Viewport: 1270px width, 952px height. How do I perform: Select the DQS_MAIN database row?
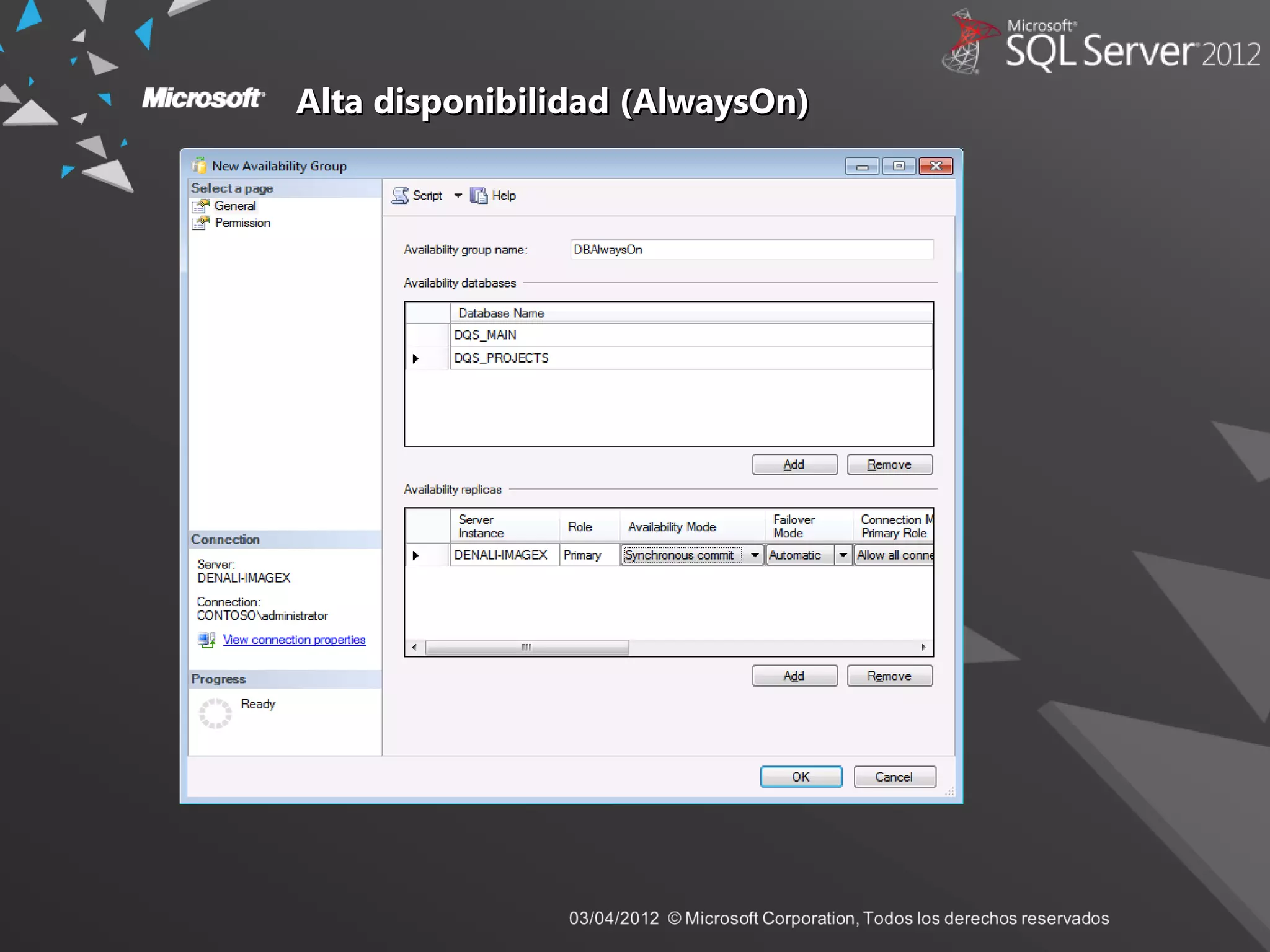click(691, 335)
